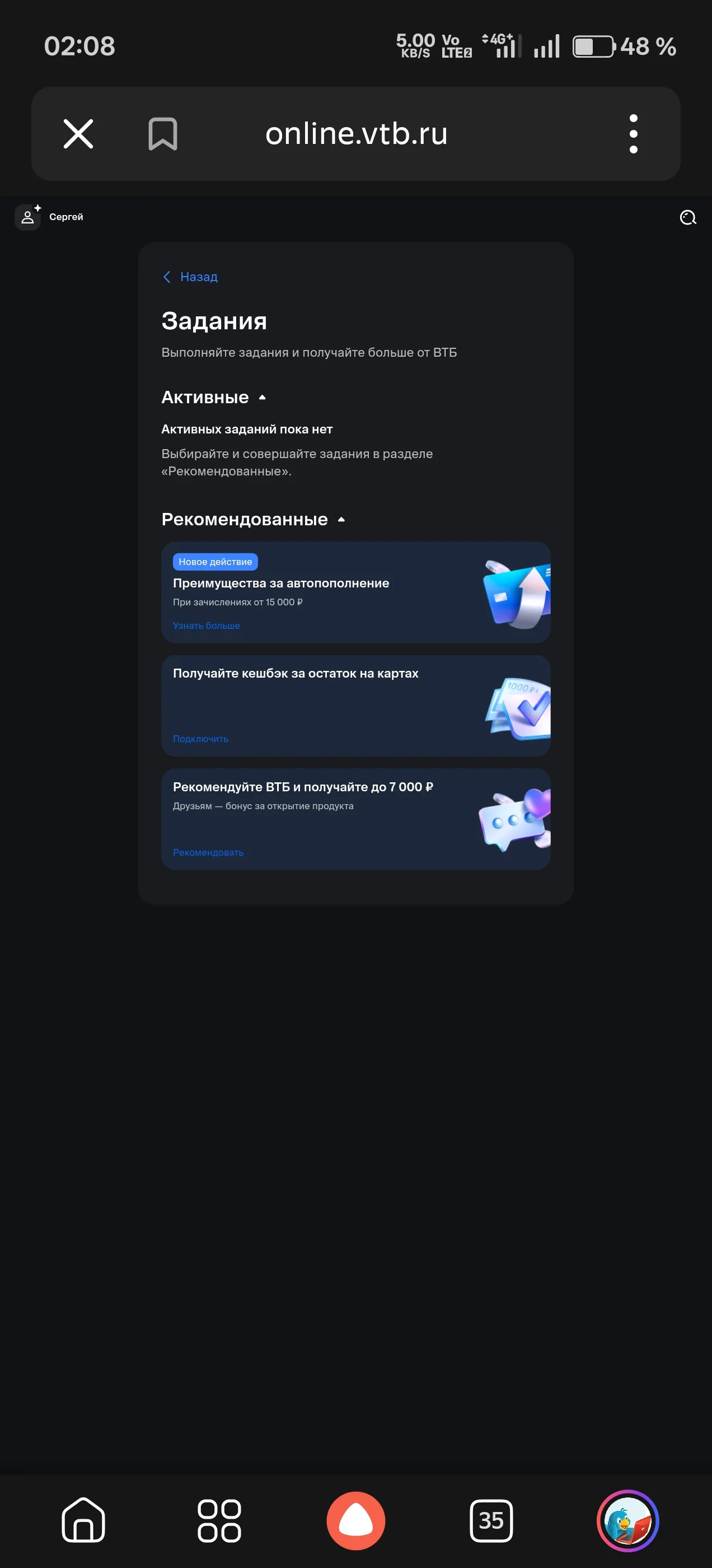Viewport: 712px width, 1568px height.
Task: Click Подключить for card balance cashback
Action: tap(201, 738)
